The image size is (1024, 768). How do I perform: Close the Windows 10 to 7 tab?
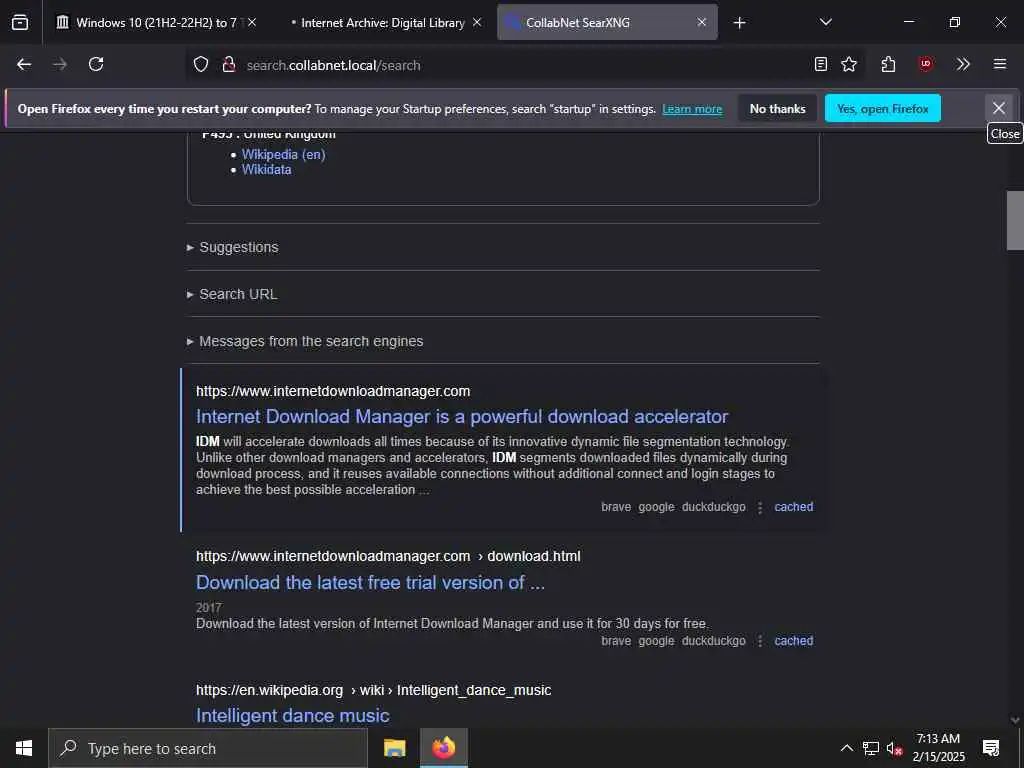coord(252,22)
